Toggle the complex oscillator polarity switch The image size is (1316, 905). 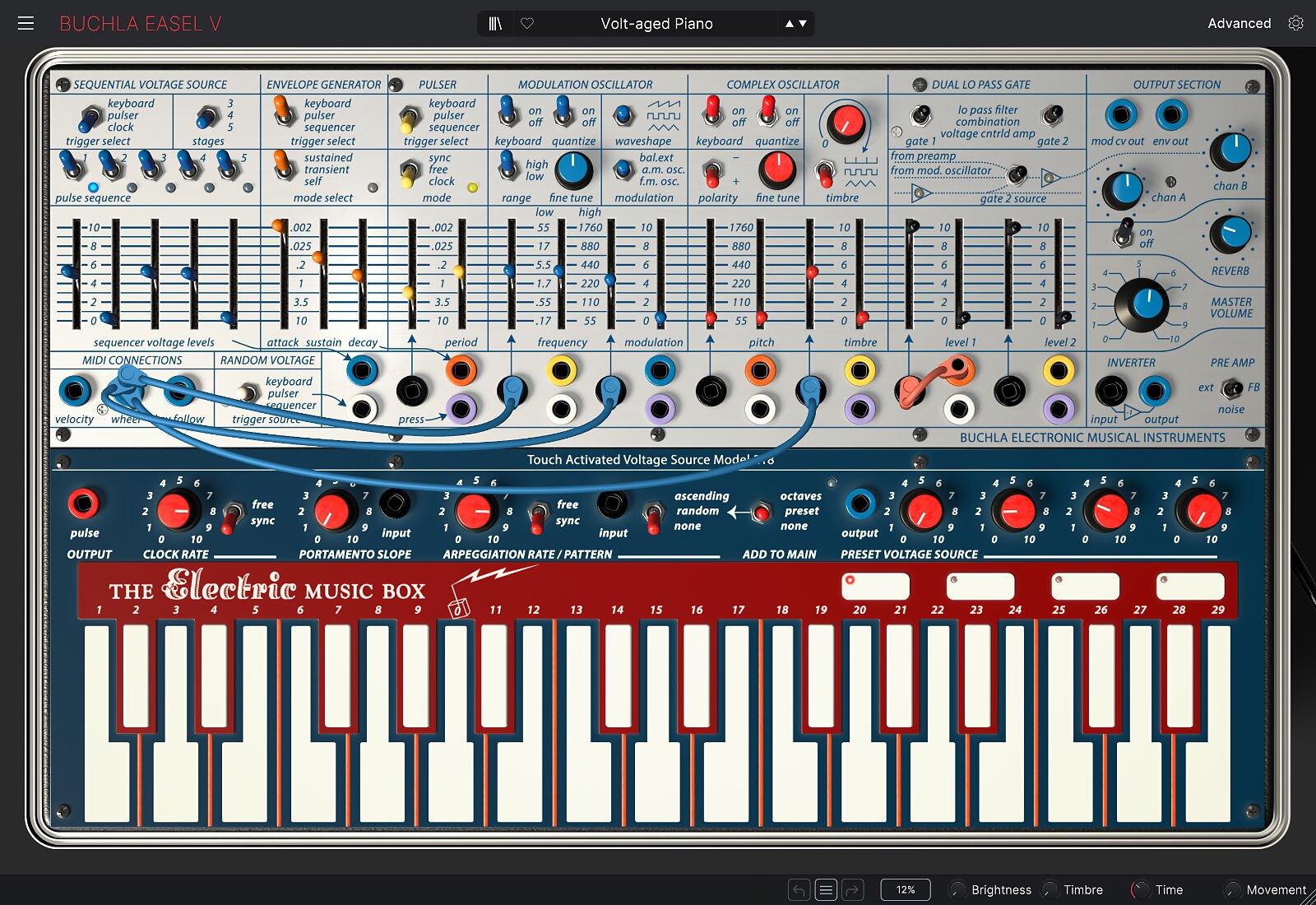pos(712,173)
